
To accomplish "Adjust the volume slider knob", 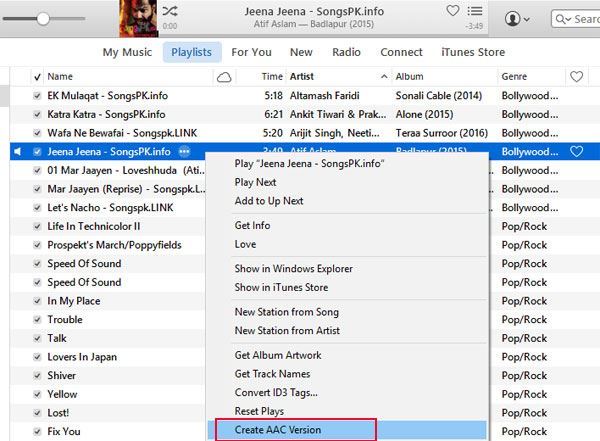I will point(43,18).
